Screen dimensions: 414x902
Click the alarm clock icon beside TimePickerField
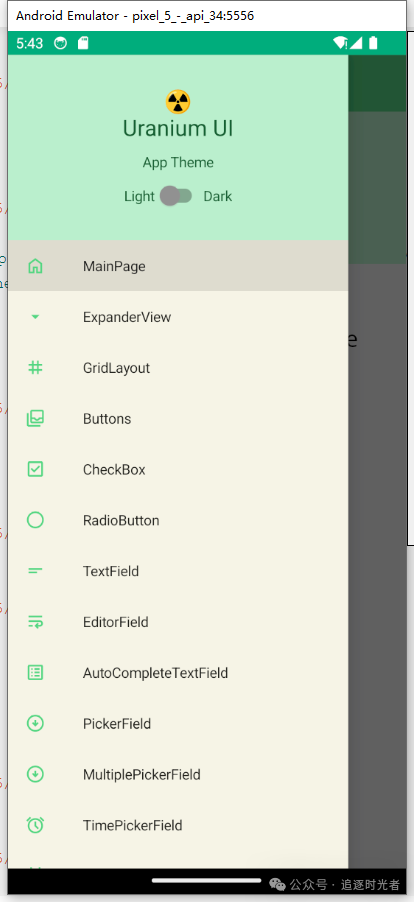pos(36,825)
